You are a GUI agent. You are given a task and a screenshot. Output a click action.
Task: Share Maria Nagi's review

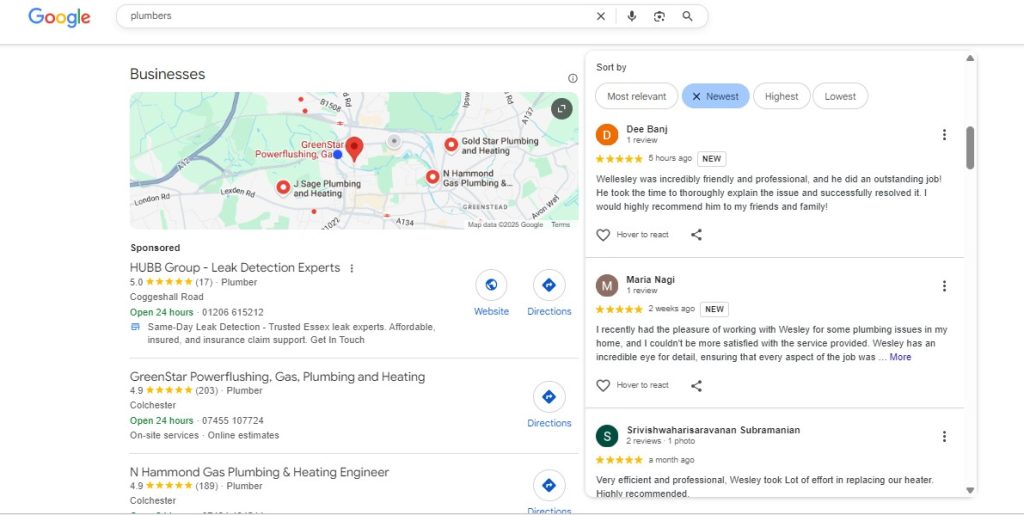coord(696,385)
